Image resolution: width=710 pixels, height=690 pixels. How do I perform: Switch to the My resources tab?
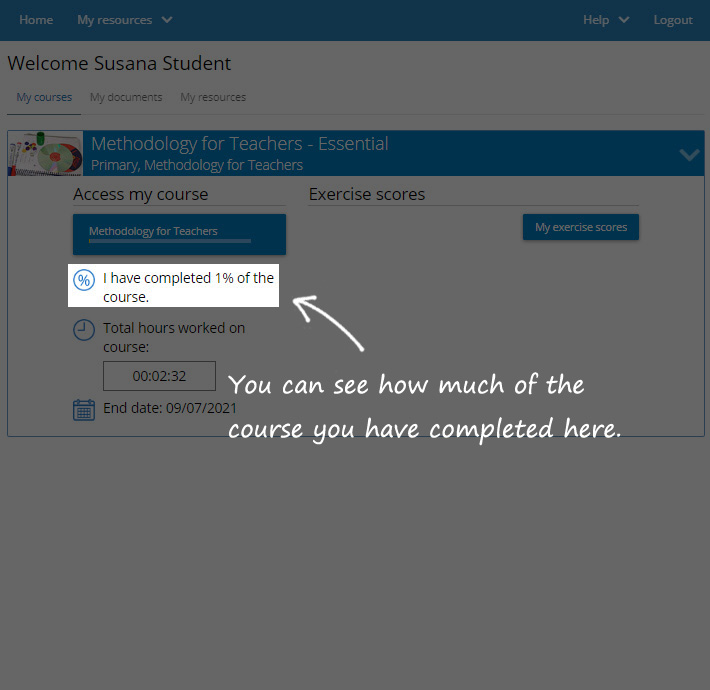click(213, 97)
